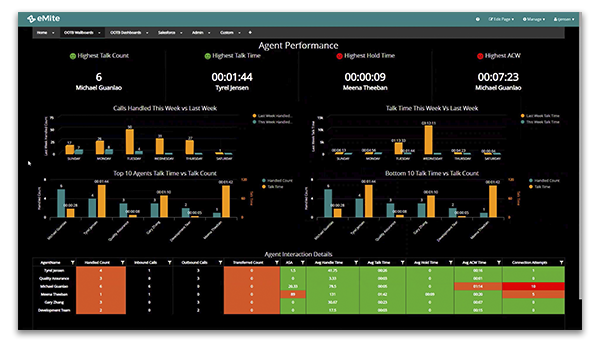Sort by Handled Count column header
600x360 pixels.
click(x=97, y=262)
